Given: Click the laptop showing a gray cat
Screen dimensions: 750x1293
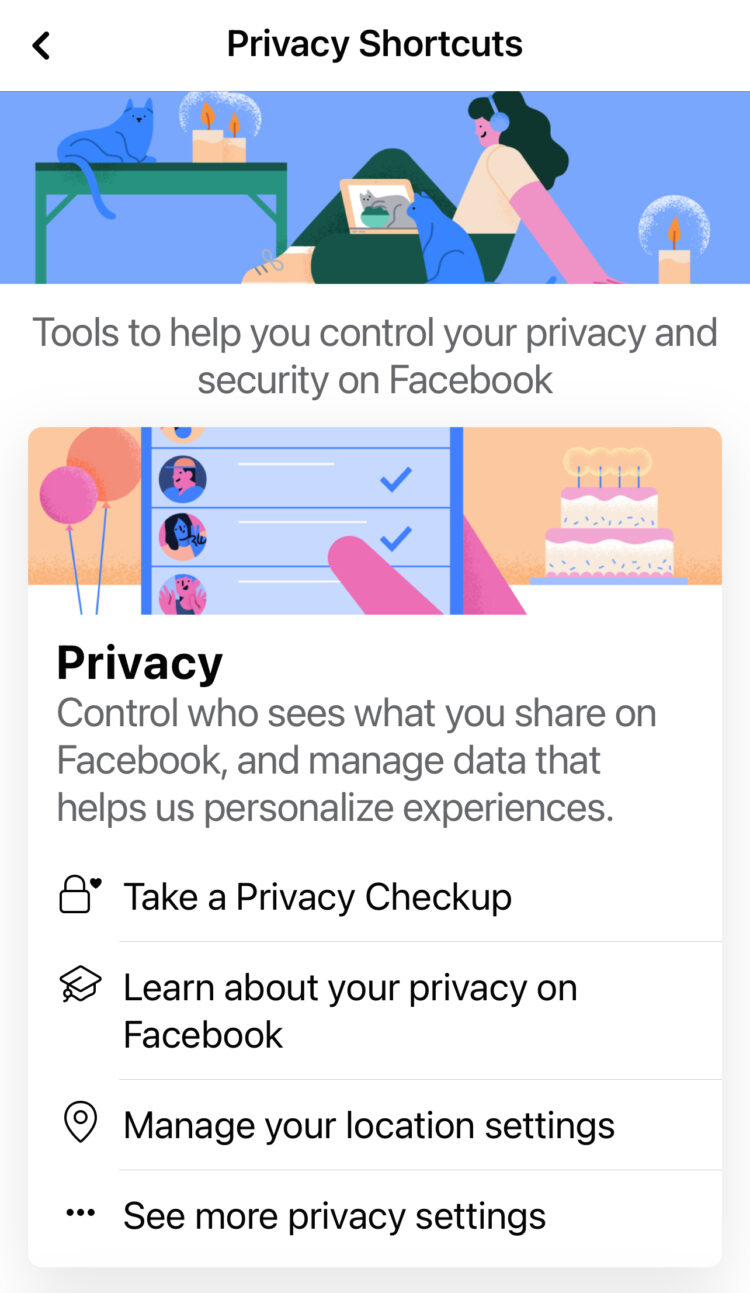Looking at the screenshot, I should click(x=378, y=206).
